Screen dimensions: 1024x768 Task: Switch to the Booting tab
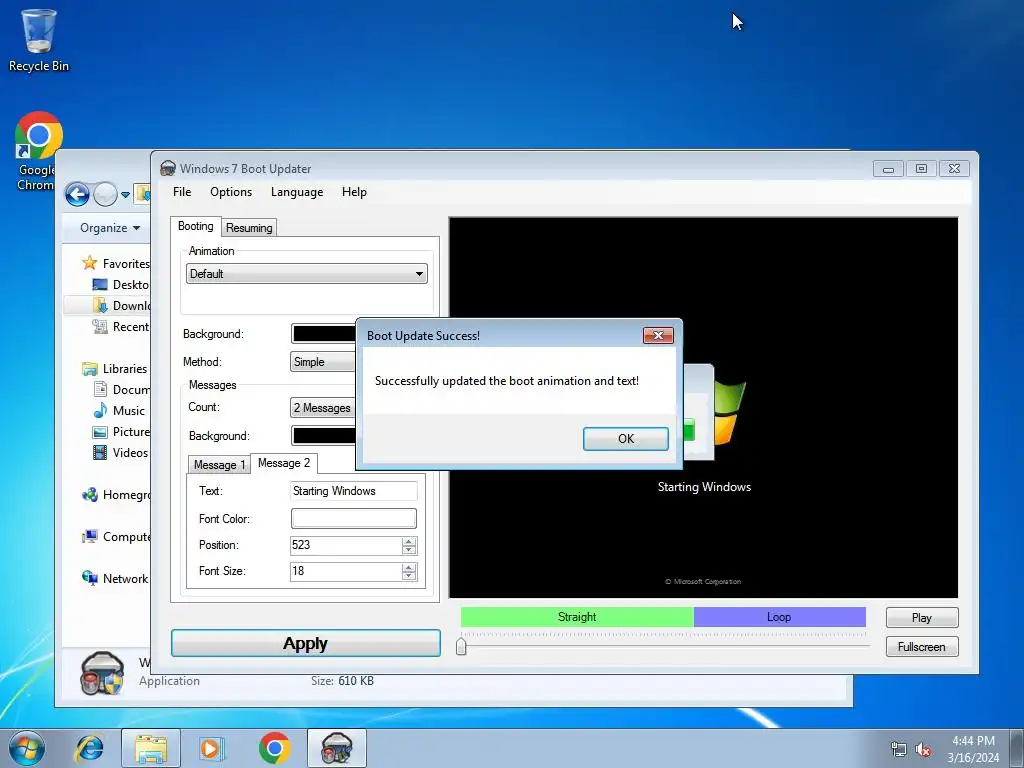point(195,226)
